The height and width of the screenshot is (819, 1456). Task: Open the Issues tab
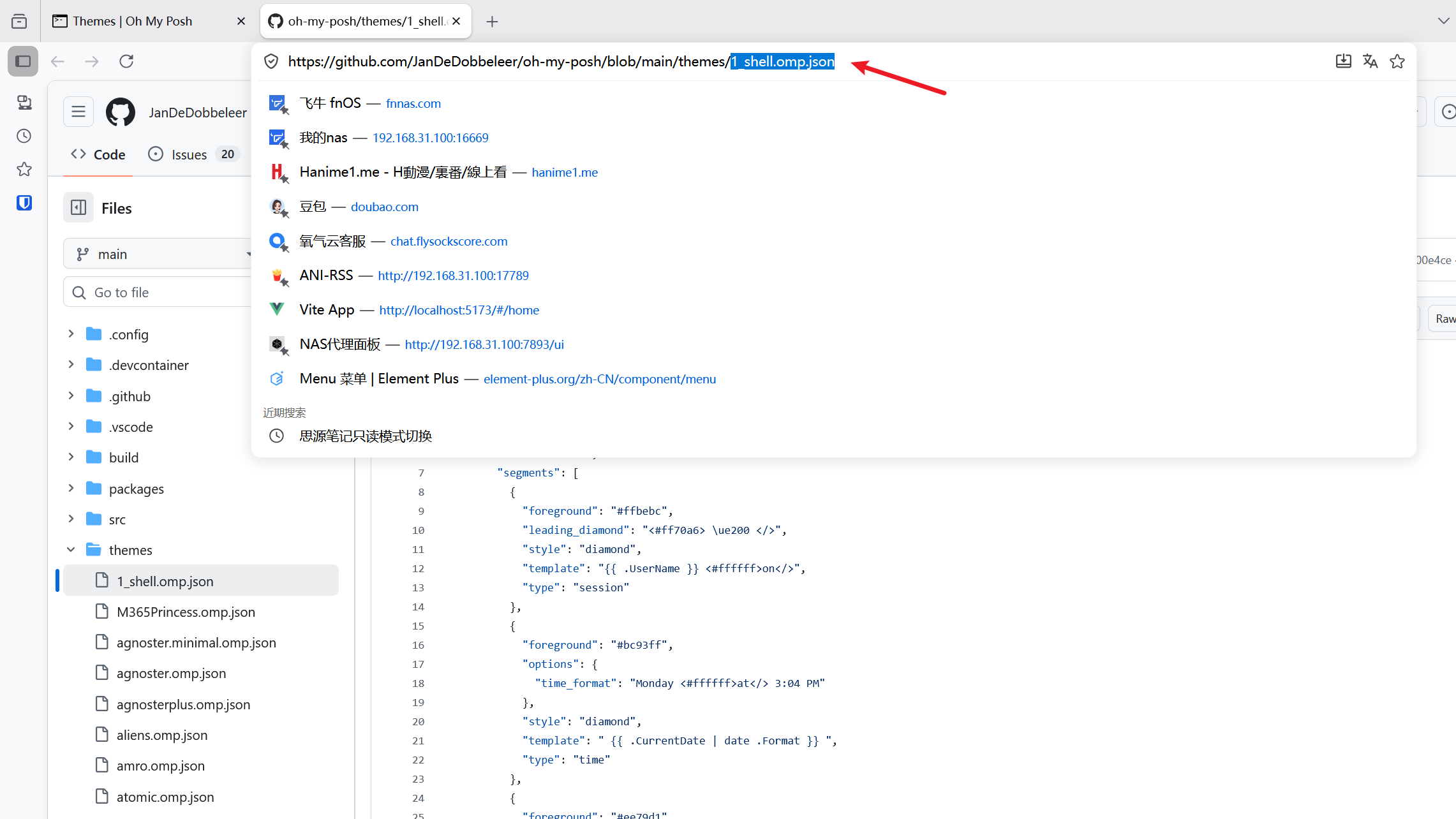[193, 154]
